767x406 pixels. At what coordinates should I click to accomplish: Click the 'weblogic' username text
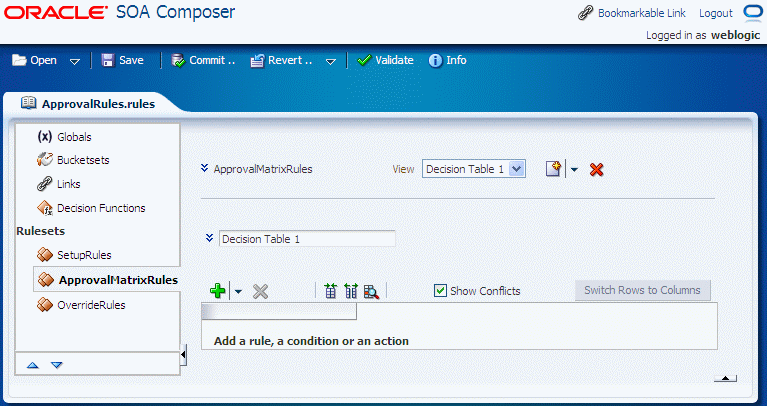(x=735, y=35)
